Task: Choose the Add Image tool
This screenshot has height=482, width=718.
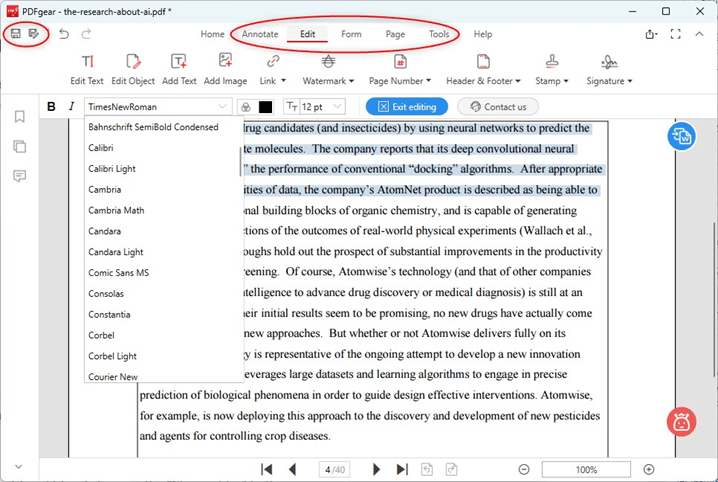Action: [x=225, y=69]
